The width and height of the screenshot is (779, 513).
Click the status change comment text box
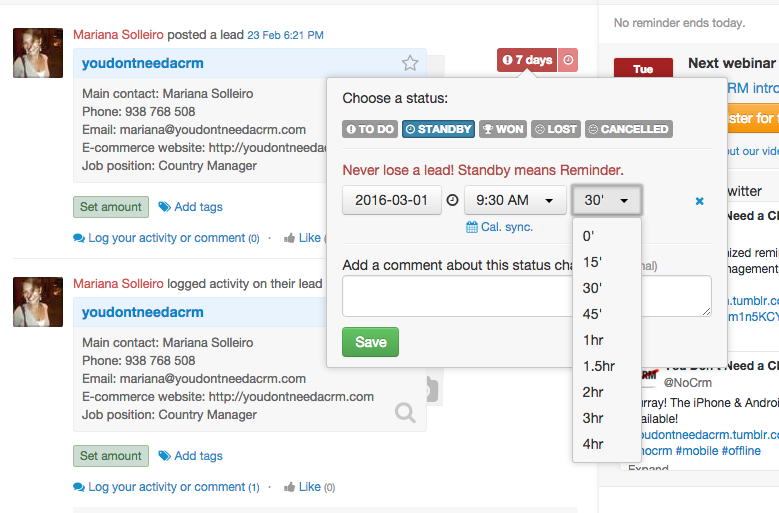526,296
